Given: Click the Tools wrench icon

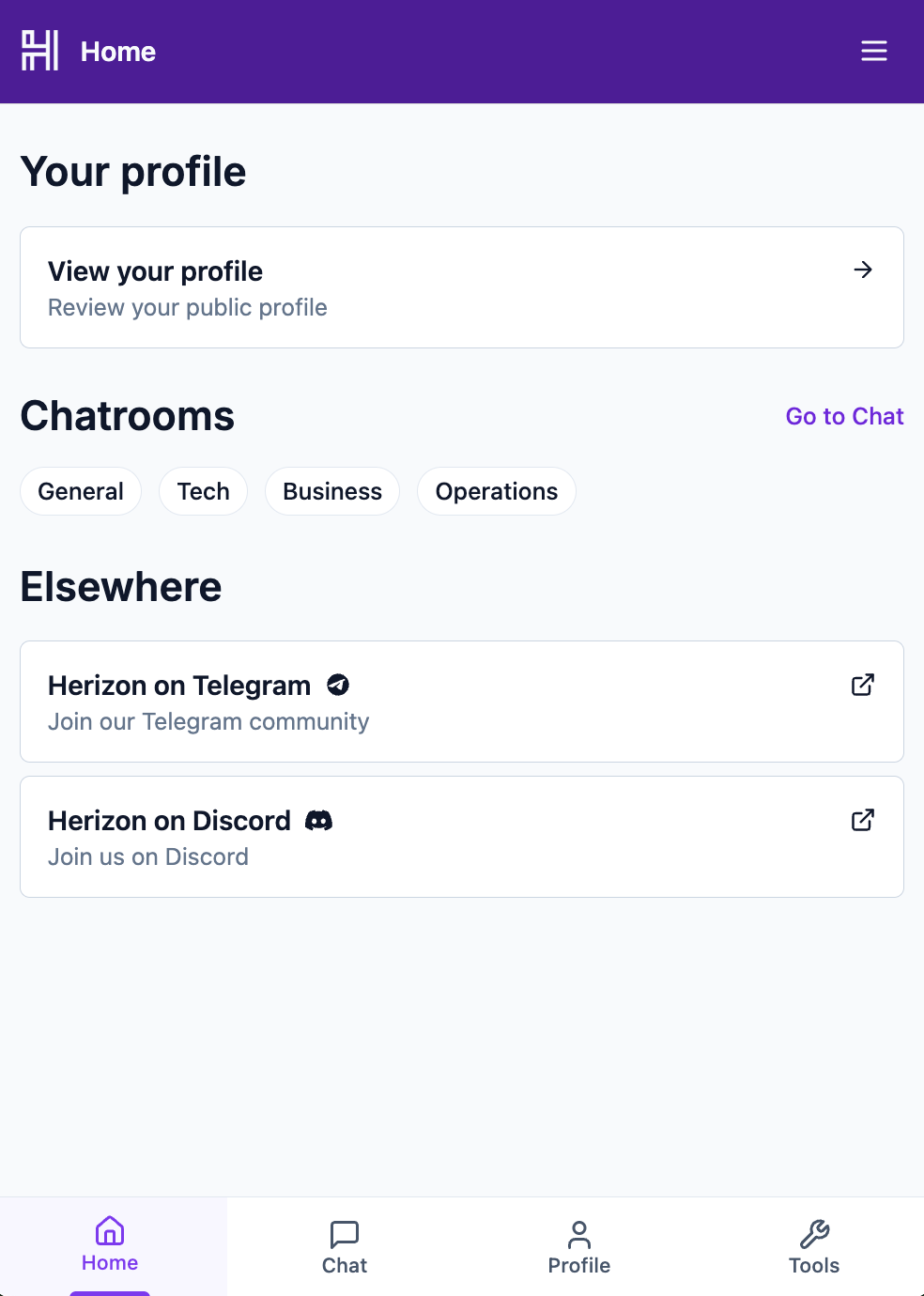Looking at the screenshot, I should tap(814, 1233).
